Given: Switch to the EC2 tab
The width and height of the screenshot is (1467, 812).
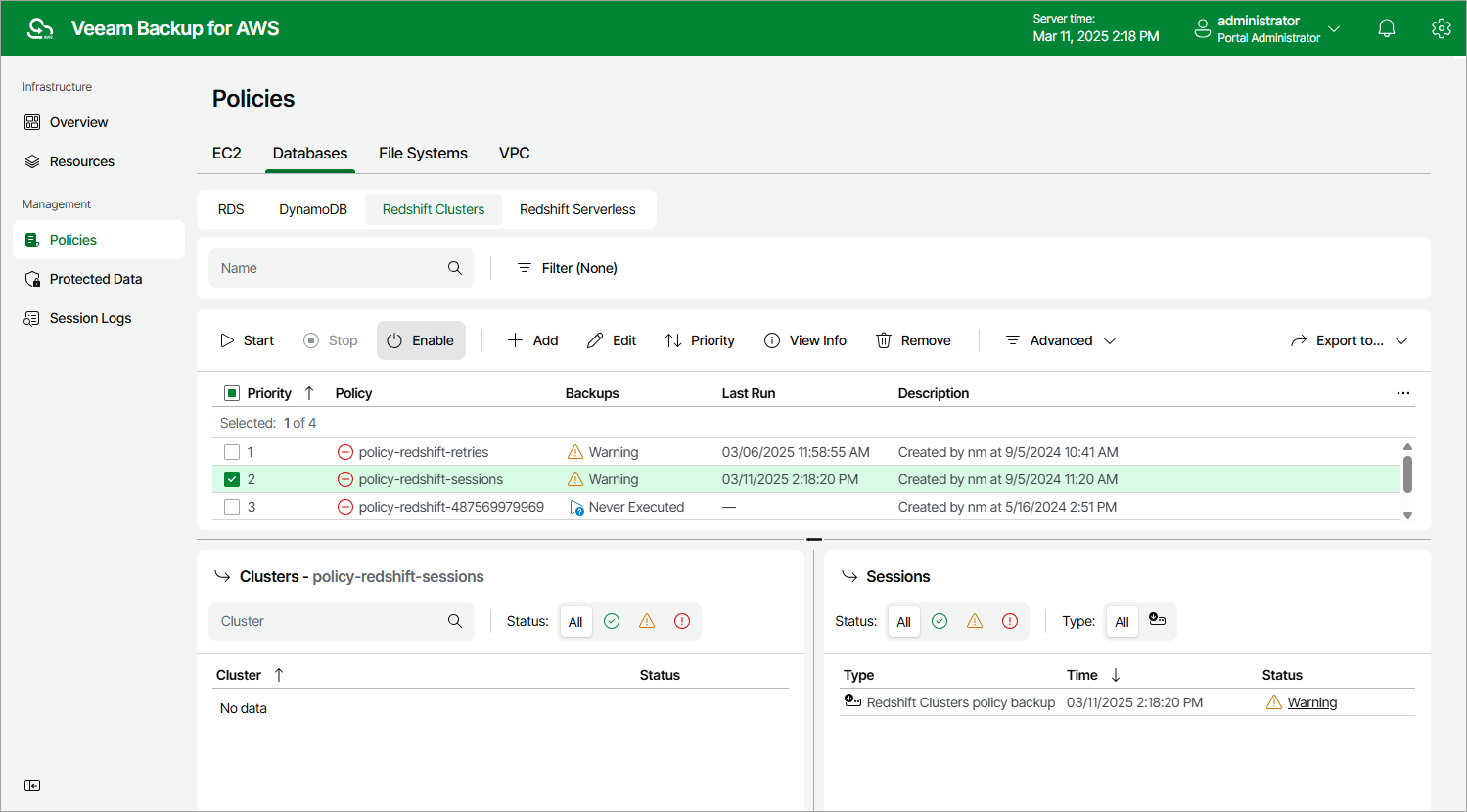Looking at the screenshot, I should pos(227,153).
